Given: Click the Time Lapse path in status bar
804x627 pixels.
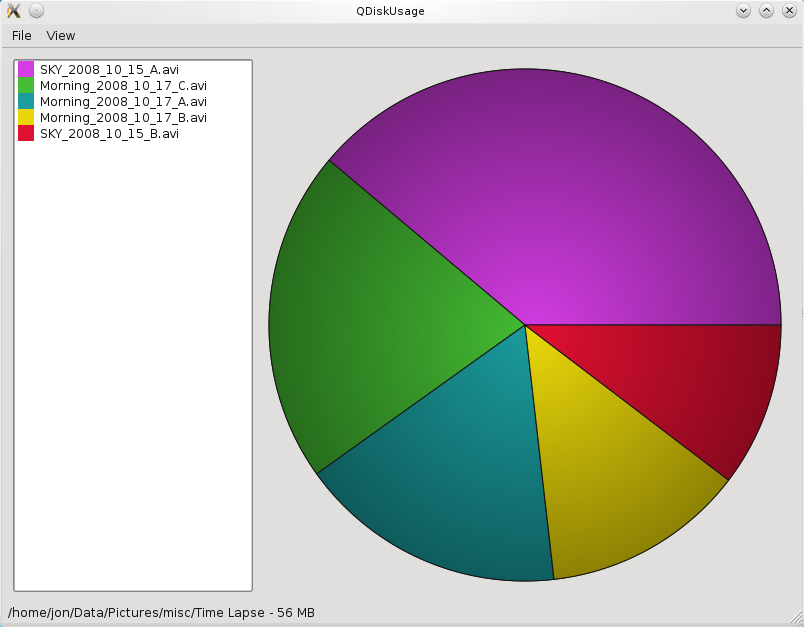Looking at the screenshot, I should tap(161, 613).
